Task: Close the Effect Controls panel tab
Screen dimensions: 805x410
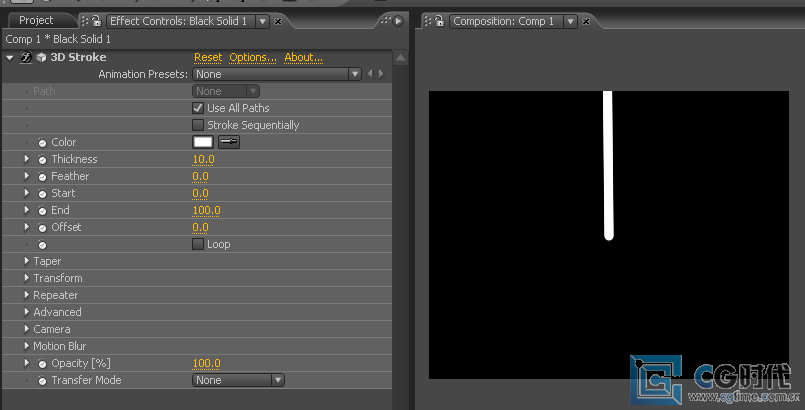Action: pyautogui.click(x=278, y=22)
